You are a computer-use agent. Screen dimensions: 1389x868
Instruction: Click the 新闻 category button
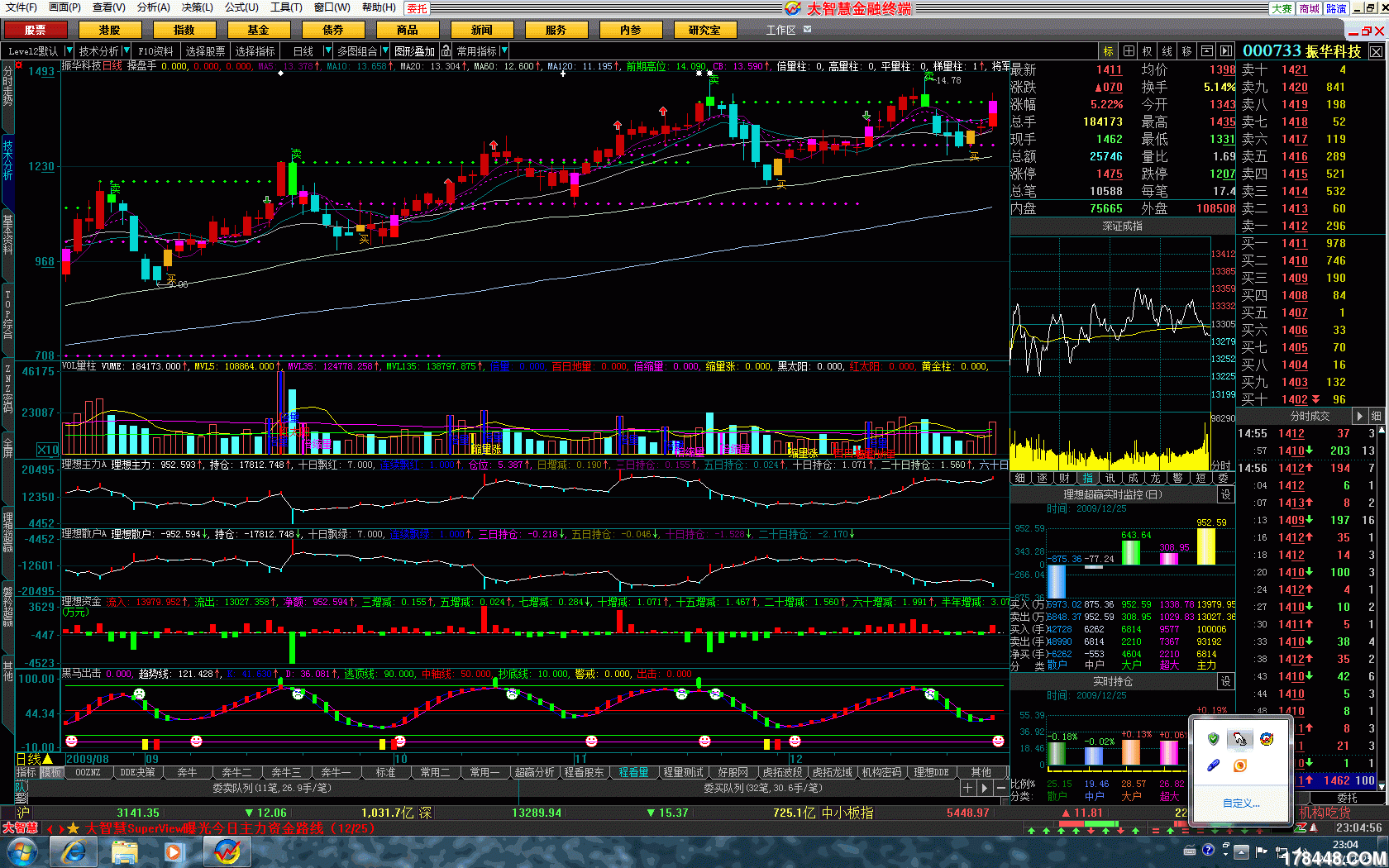pos(481,30)
